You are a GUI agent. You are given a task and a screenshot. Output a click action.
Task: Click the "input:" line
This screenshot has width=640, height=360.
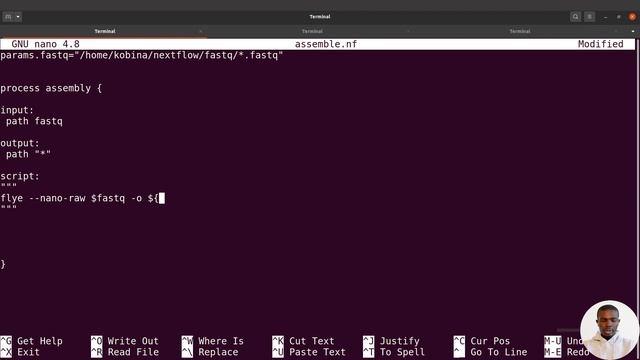pyautogui.click(x=17, y=110)
